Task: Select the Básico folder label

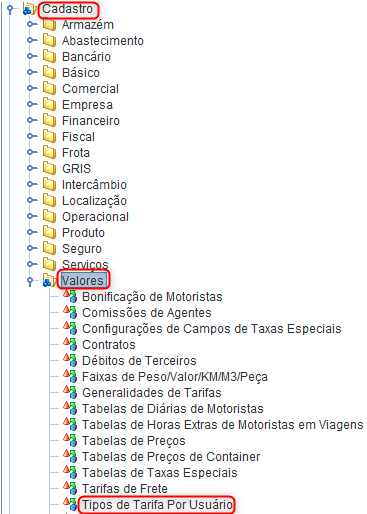Action: [81, 73]
